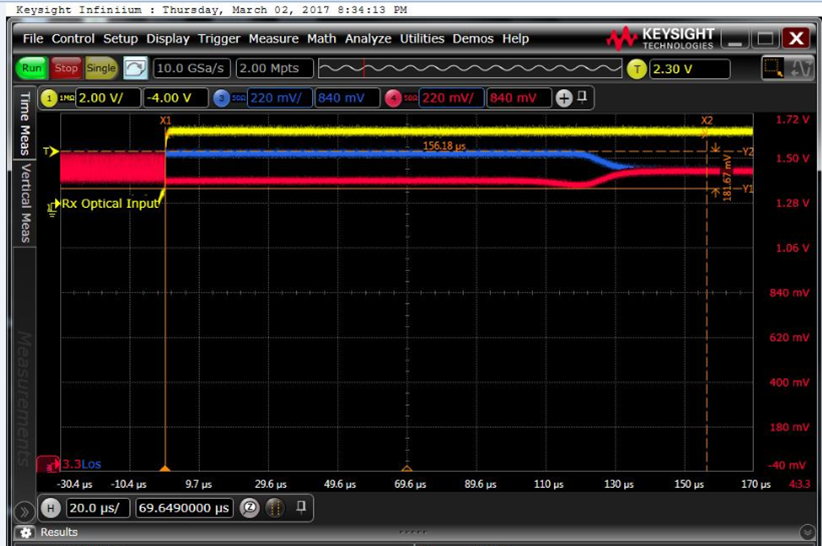
Task: Click the Rx Optical Input ground marker
Action: click(53, 206)
